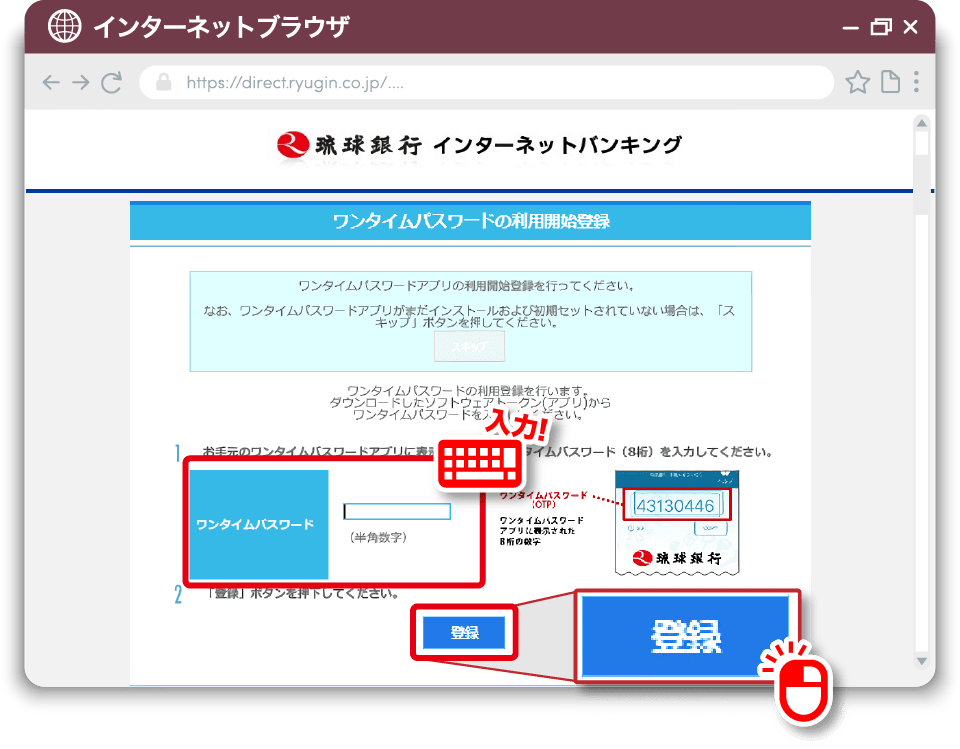Click the padlock icon in address bar
Screen dimensions: 960x749
(x=161, y=82)
